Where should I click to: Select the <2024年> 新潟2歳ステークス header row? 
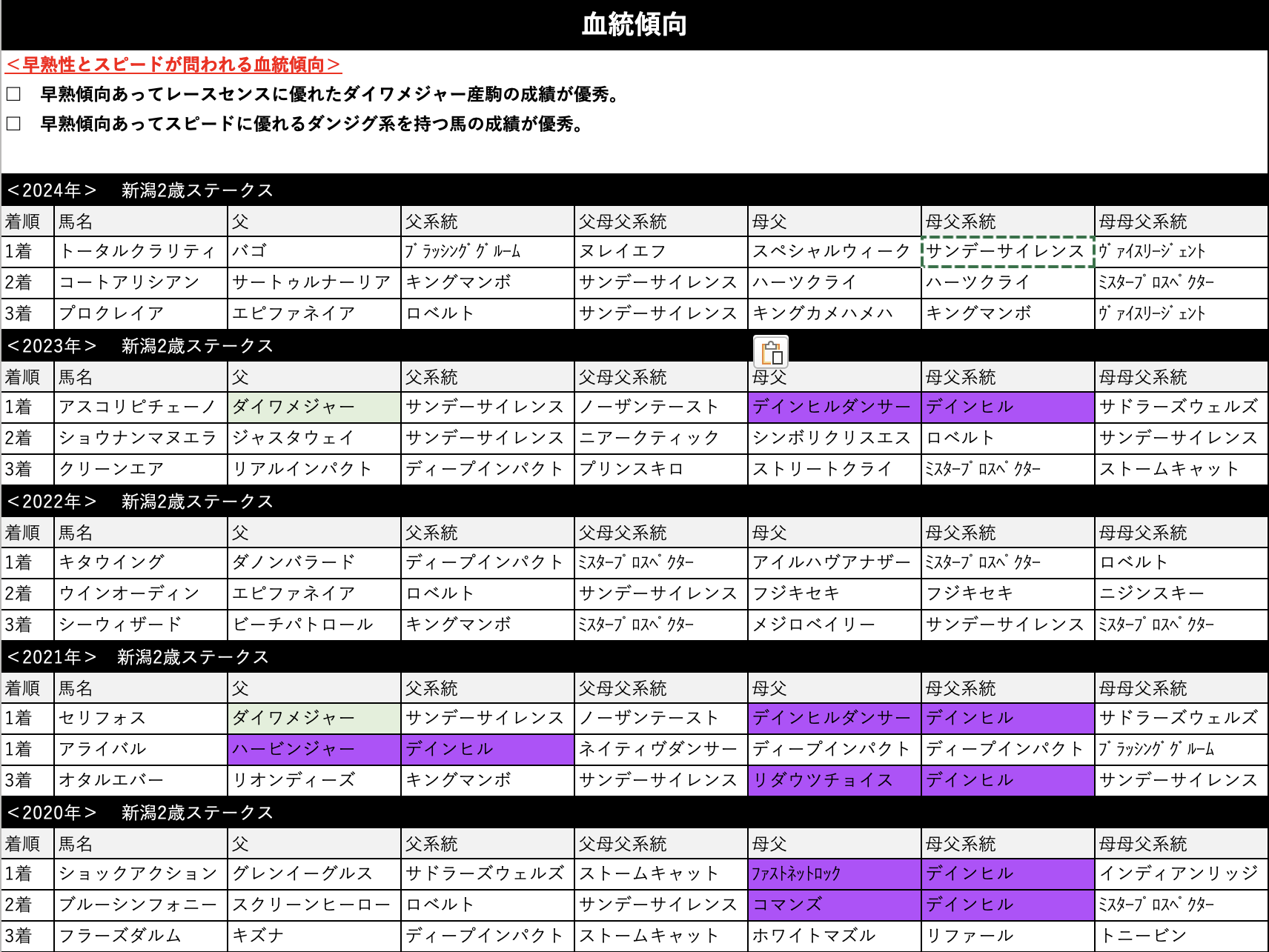[634, 190]
